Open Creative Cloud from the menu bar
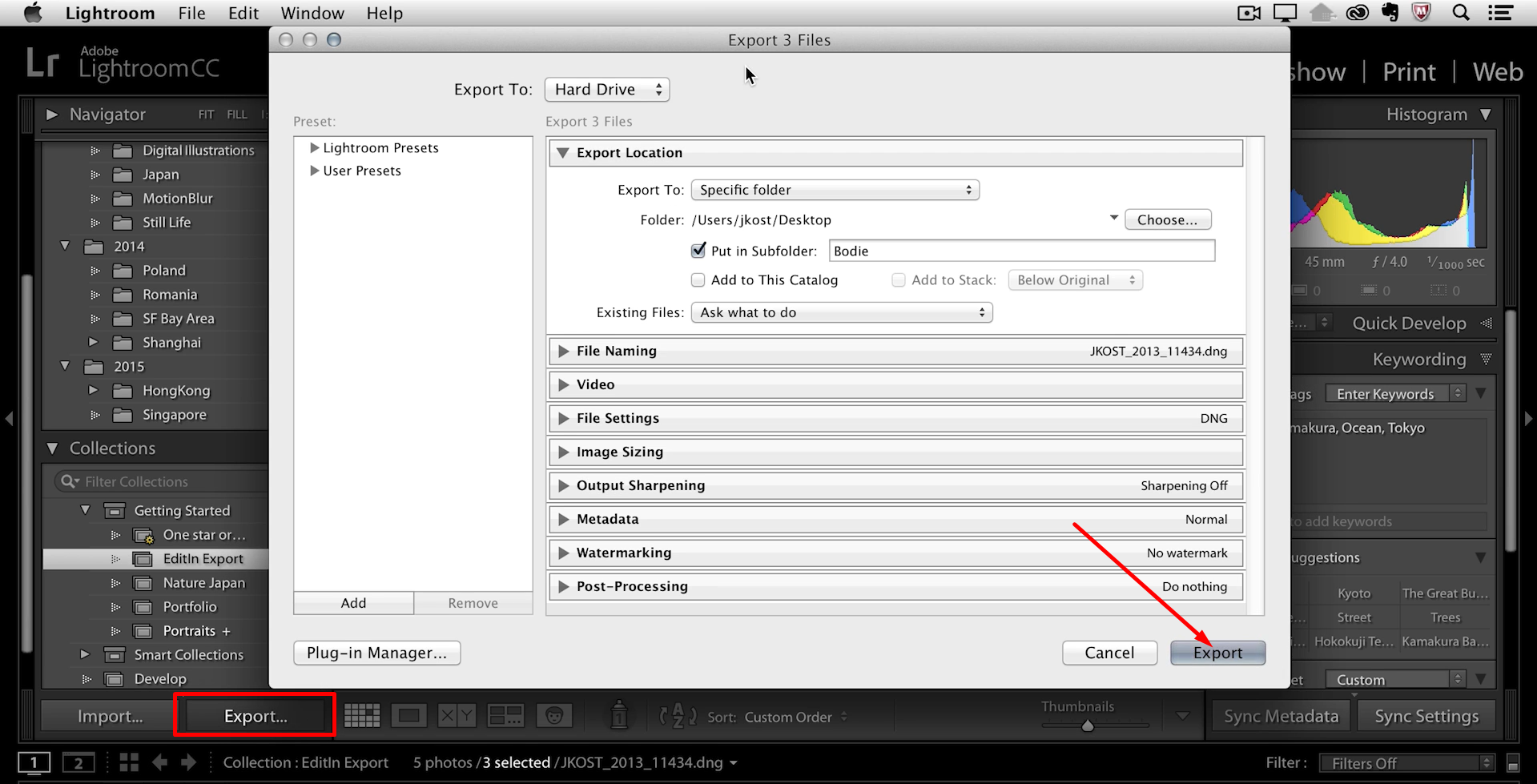This screenshot has height=784, width=1537. point(1357,13)
